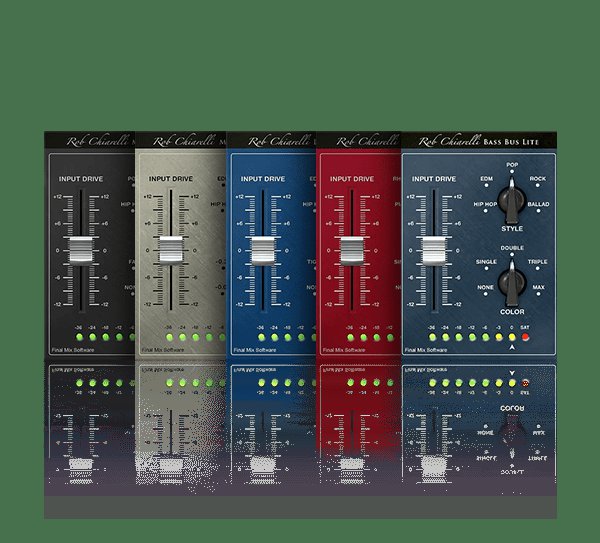
Task: Click the 'STYLE' label under the upper knob
Action: 512,228
